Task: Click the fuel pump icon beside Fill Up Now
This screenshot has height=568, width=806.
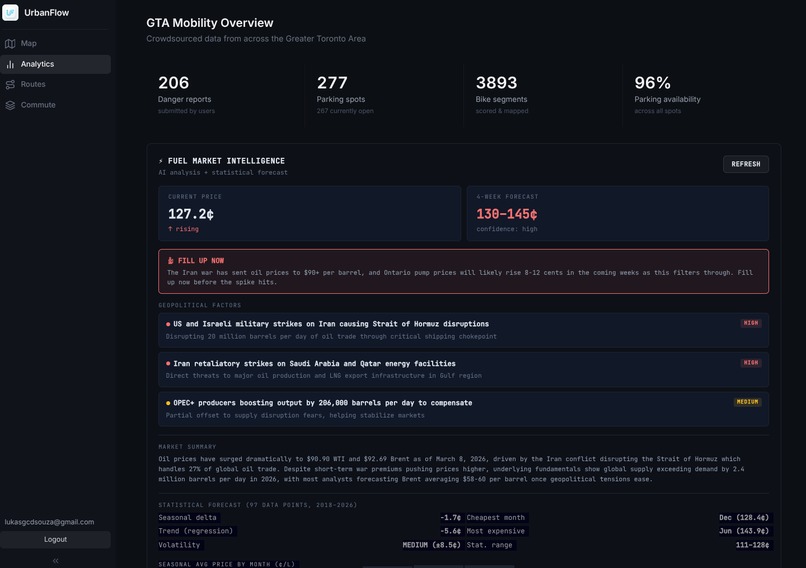Action: pos(171,261)
